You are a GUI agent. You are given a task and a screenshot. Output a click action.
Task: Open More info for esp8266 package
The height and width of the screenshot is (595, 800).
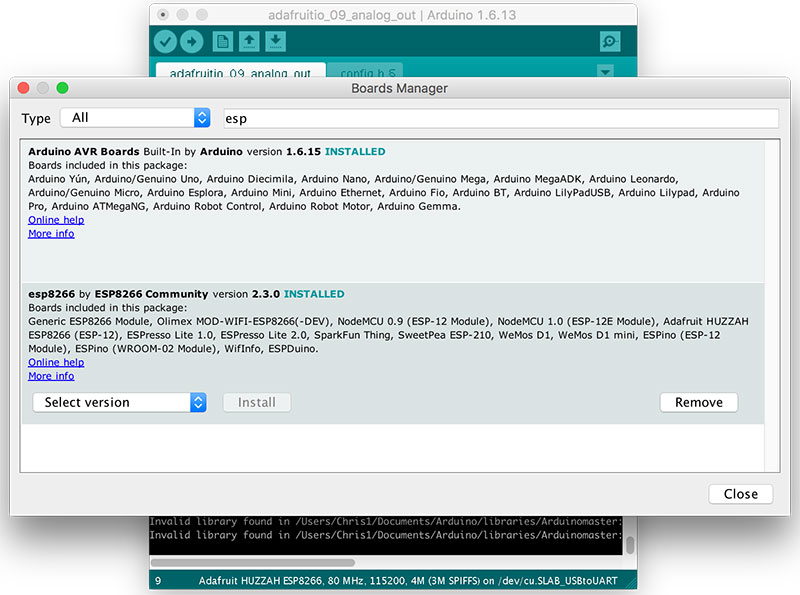click(51, 377)
